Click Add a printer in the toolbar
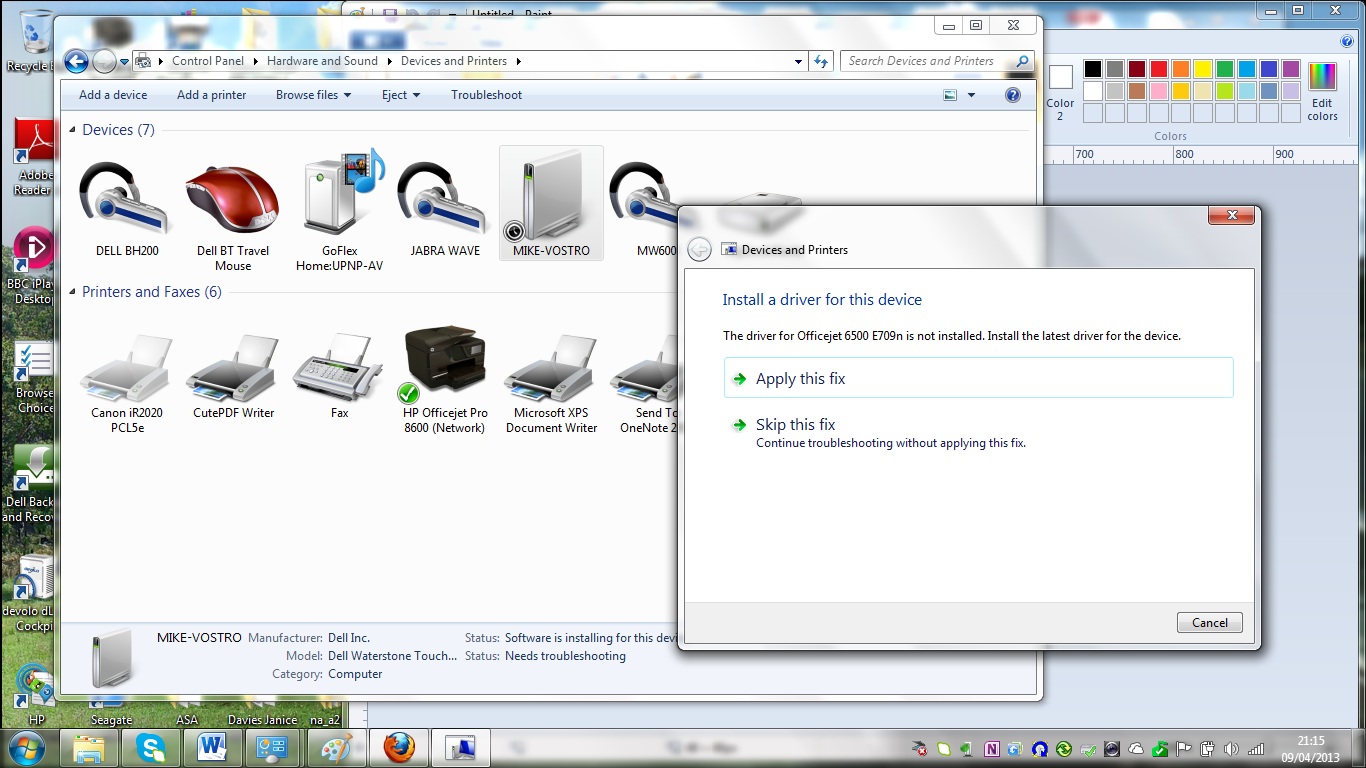 point(211,95)
